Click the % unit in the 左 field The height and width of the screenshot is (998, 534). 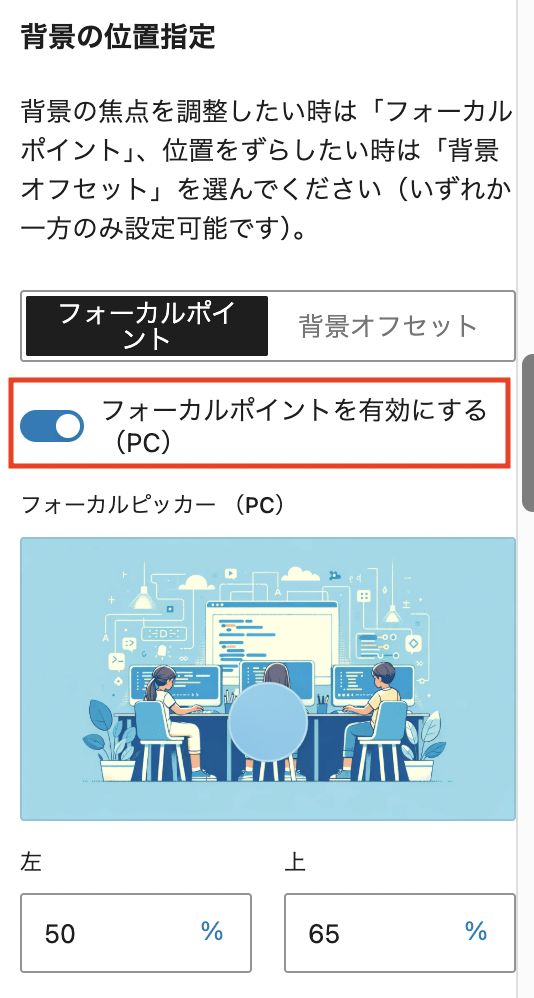pyautogui.click(x=212, y=932)
